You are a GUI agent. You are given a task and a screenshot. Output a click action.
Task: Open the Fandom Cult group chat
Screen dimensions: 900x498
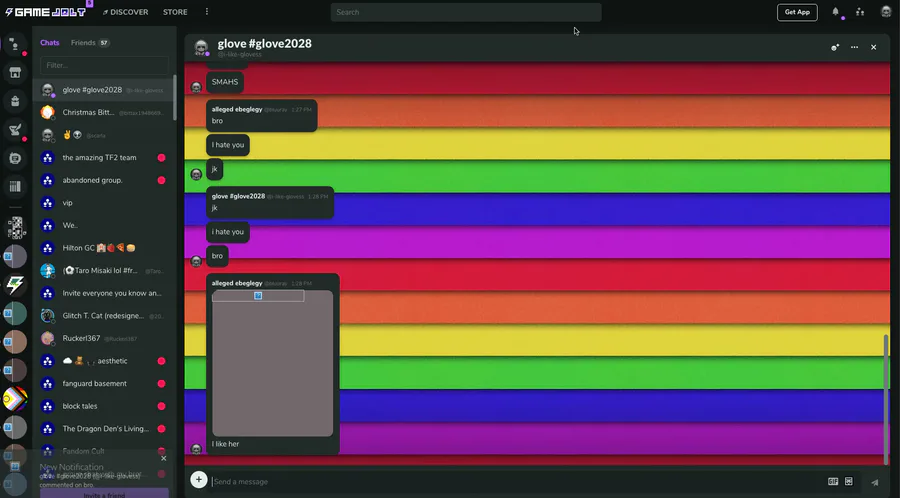tap(103, 451)
